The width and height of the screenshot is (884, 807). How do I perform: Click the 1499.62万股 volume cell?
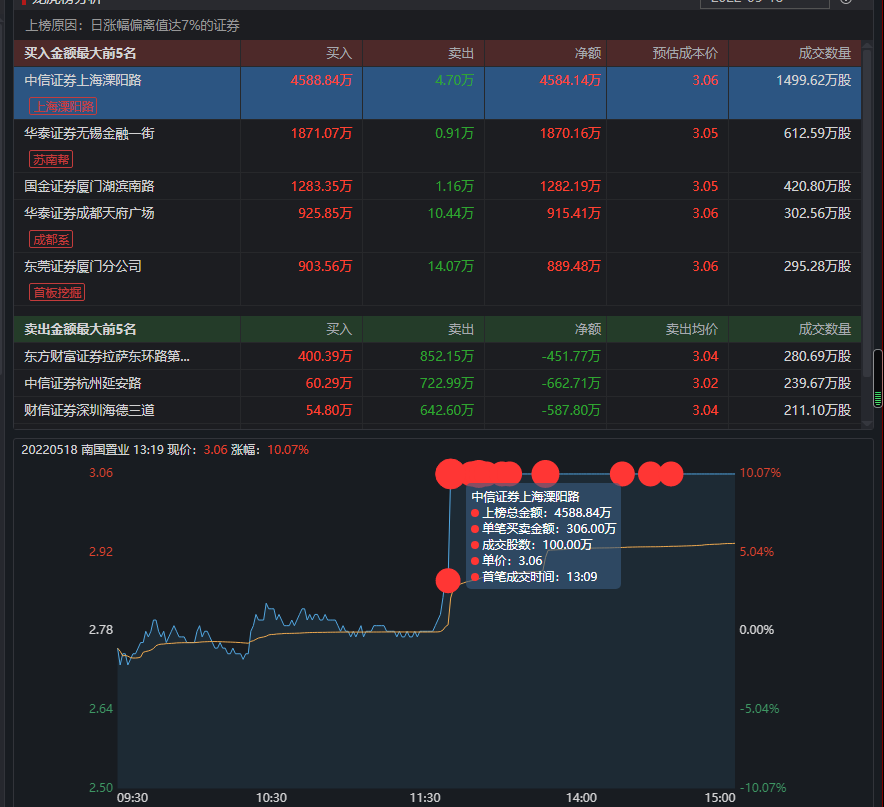click(814, 81)
